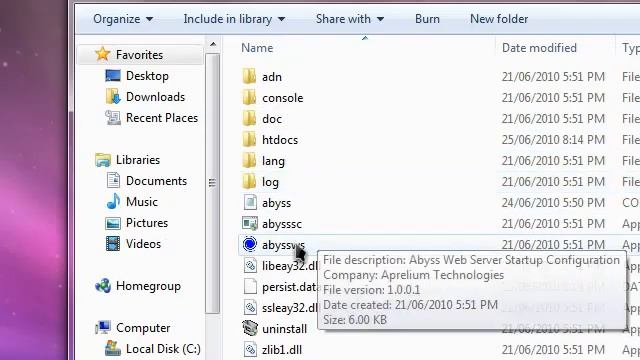Click the Favorites label in navigation
640x360 pixels.
[139, 55]
